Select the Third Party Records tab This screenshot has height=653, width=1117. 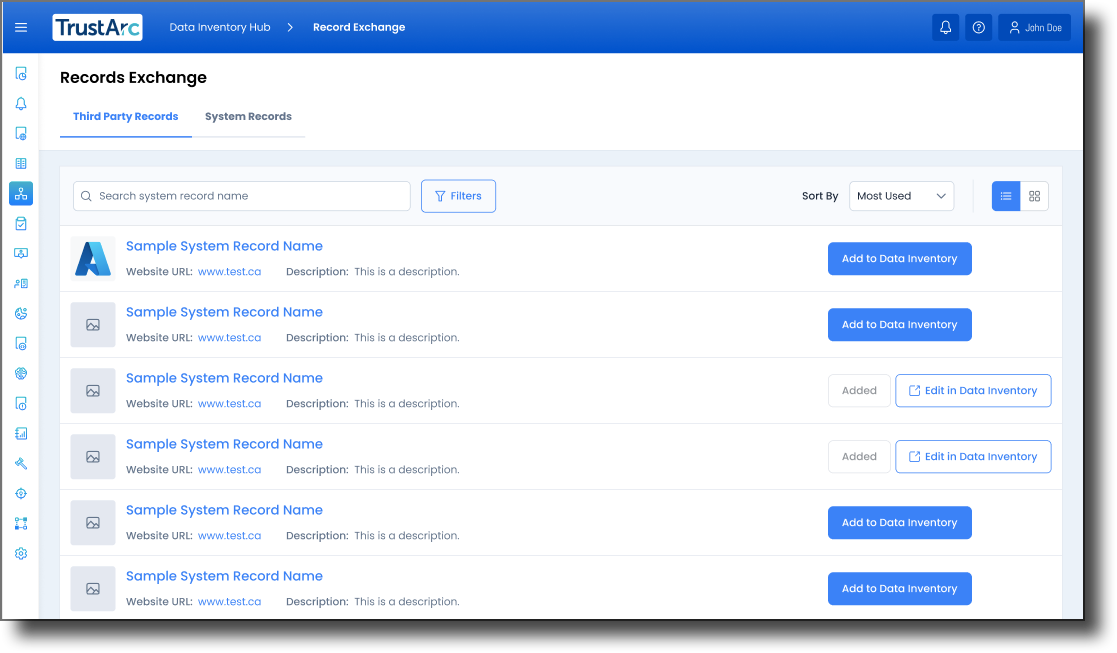125,117
